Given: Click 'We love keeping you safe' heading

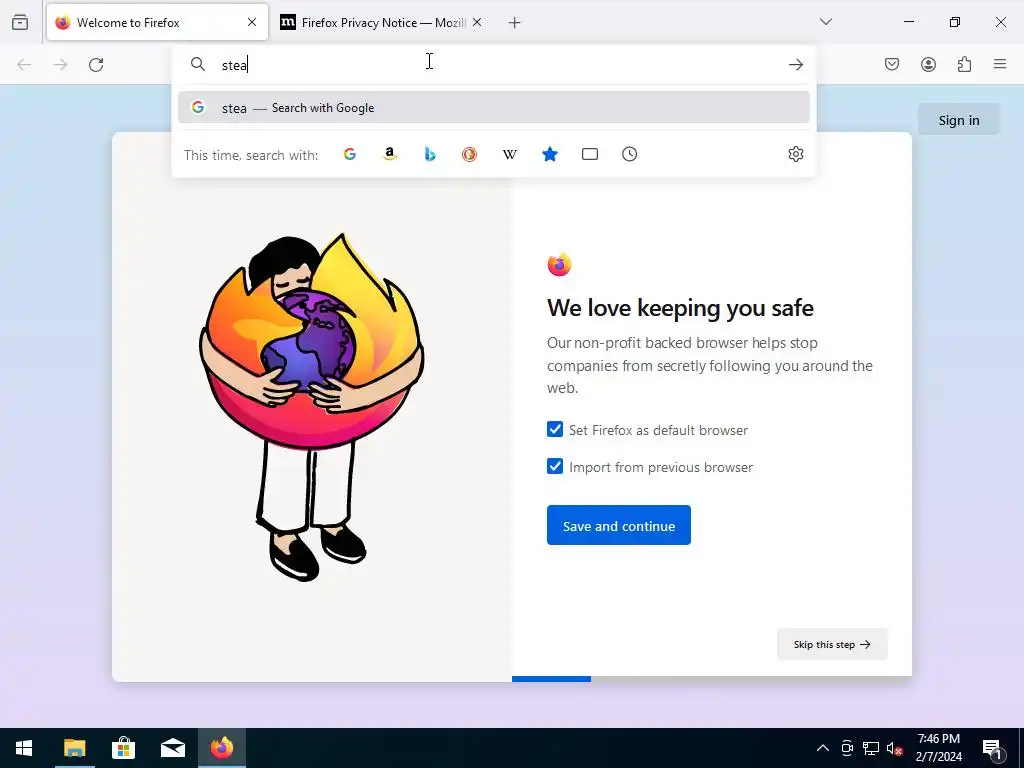Looking at the screenshot, I should point(680,308).
